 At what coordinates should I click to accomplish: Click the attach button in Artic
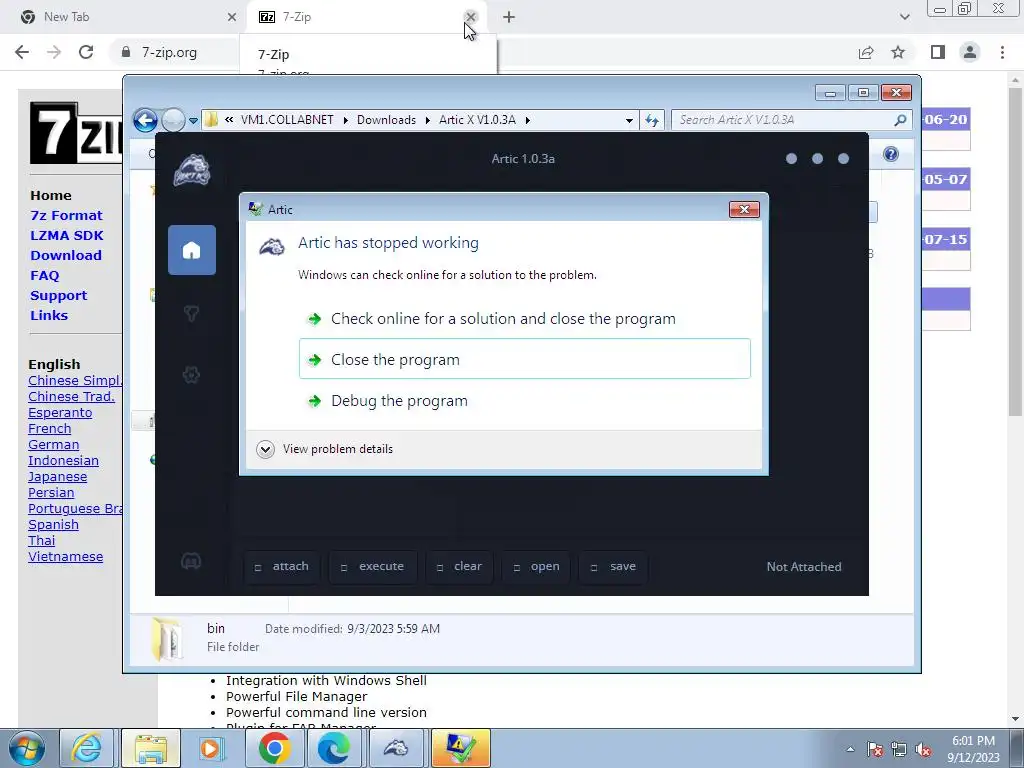(282, 566)
